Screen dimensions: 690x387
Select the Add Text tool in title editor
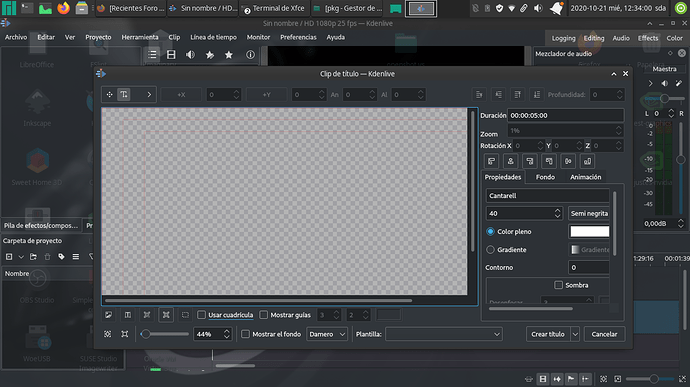(x=124, y=95)
